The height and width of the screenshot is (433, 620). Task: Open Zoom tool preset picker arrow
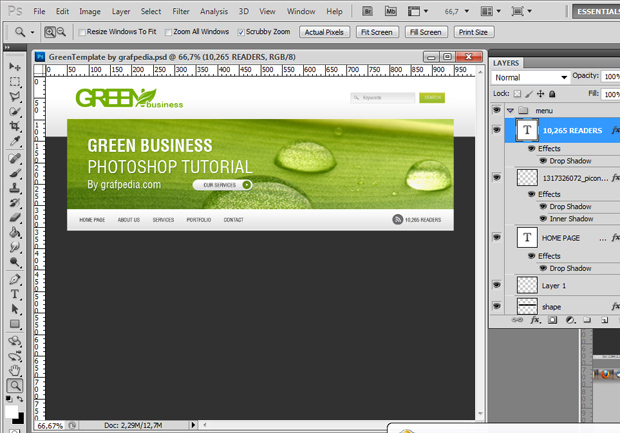point(32,32)
